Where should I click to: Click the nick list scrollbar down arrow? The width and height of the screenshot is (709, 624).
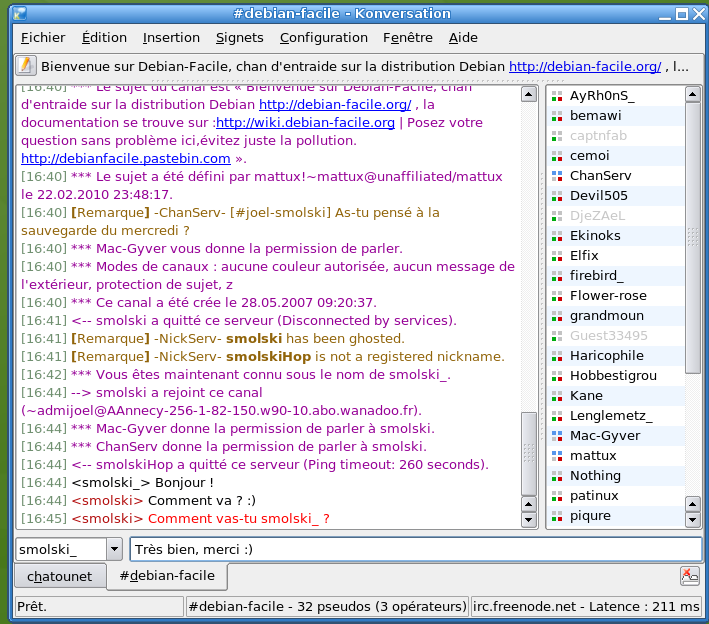click(x=692, y=518)
